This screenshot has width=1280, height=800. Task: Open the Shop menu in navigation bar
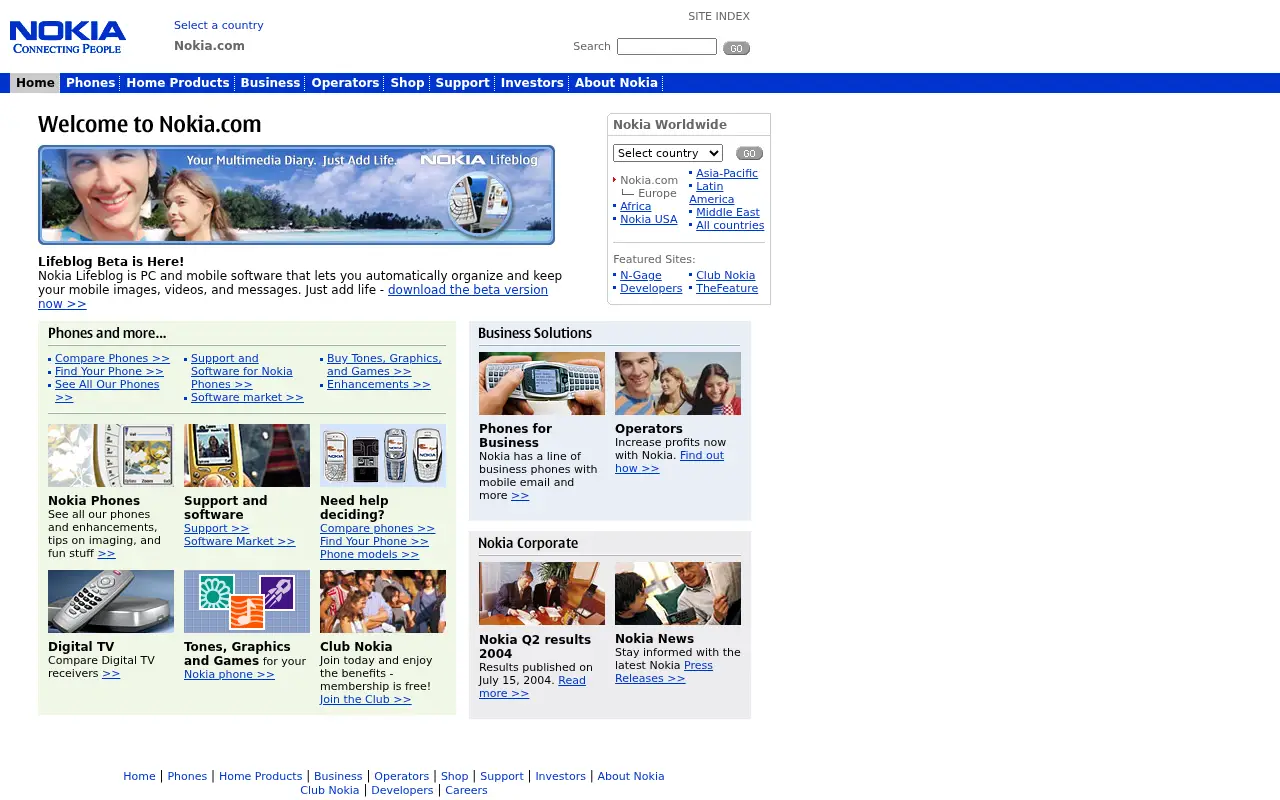[407, 83]
